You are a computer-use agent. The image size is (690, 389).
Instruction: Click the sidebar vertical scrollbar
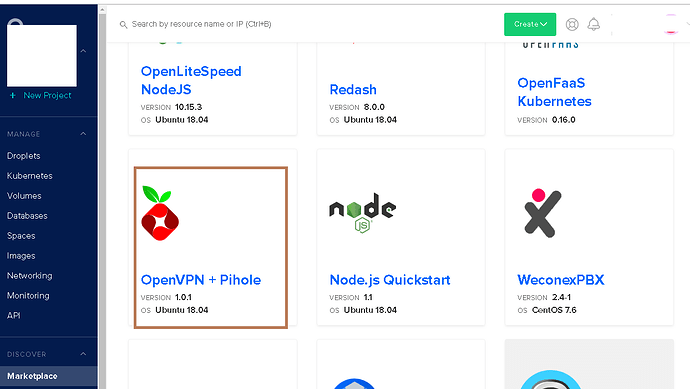click(x=102, y=201)
